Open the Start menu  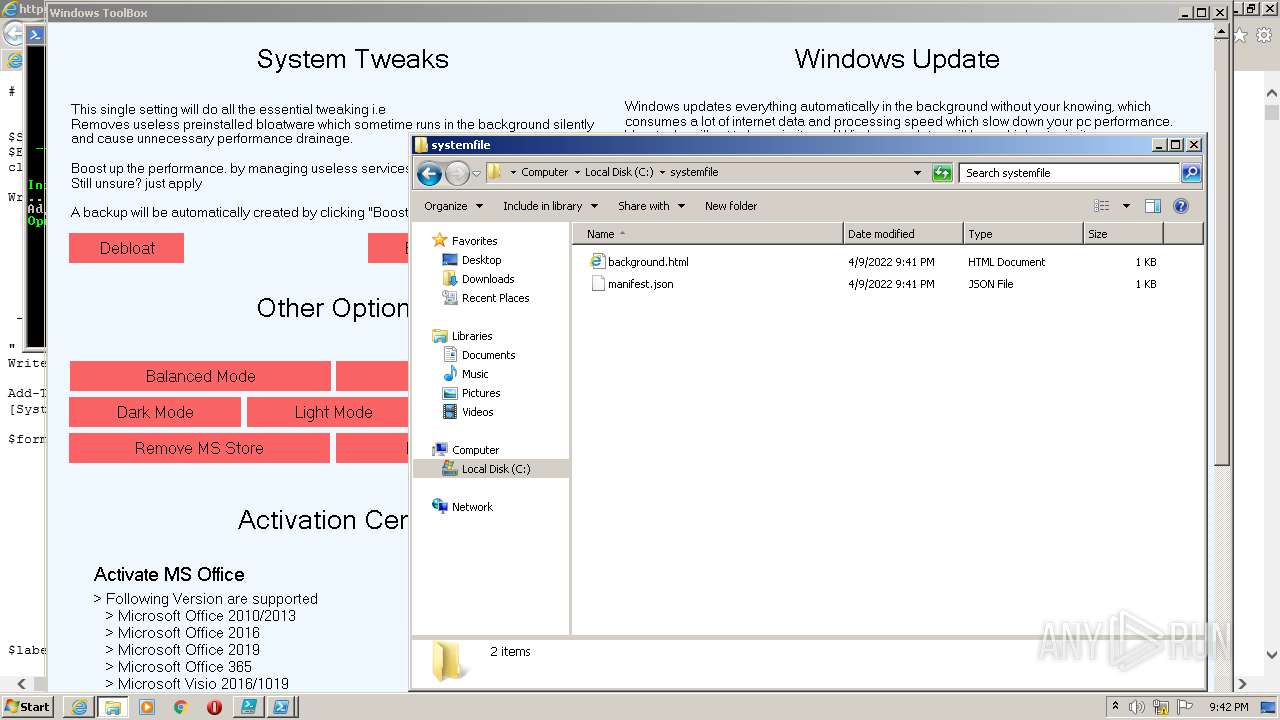[28, 706]
